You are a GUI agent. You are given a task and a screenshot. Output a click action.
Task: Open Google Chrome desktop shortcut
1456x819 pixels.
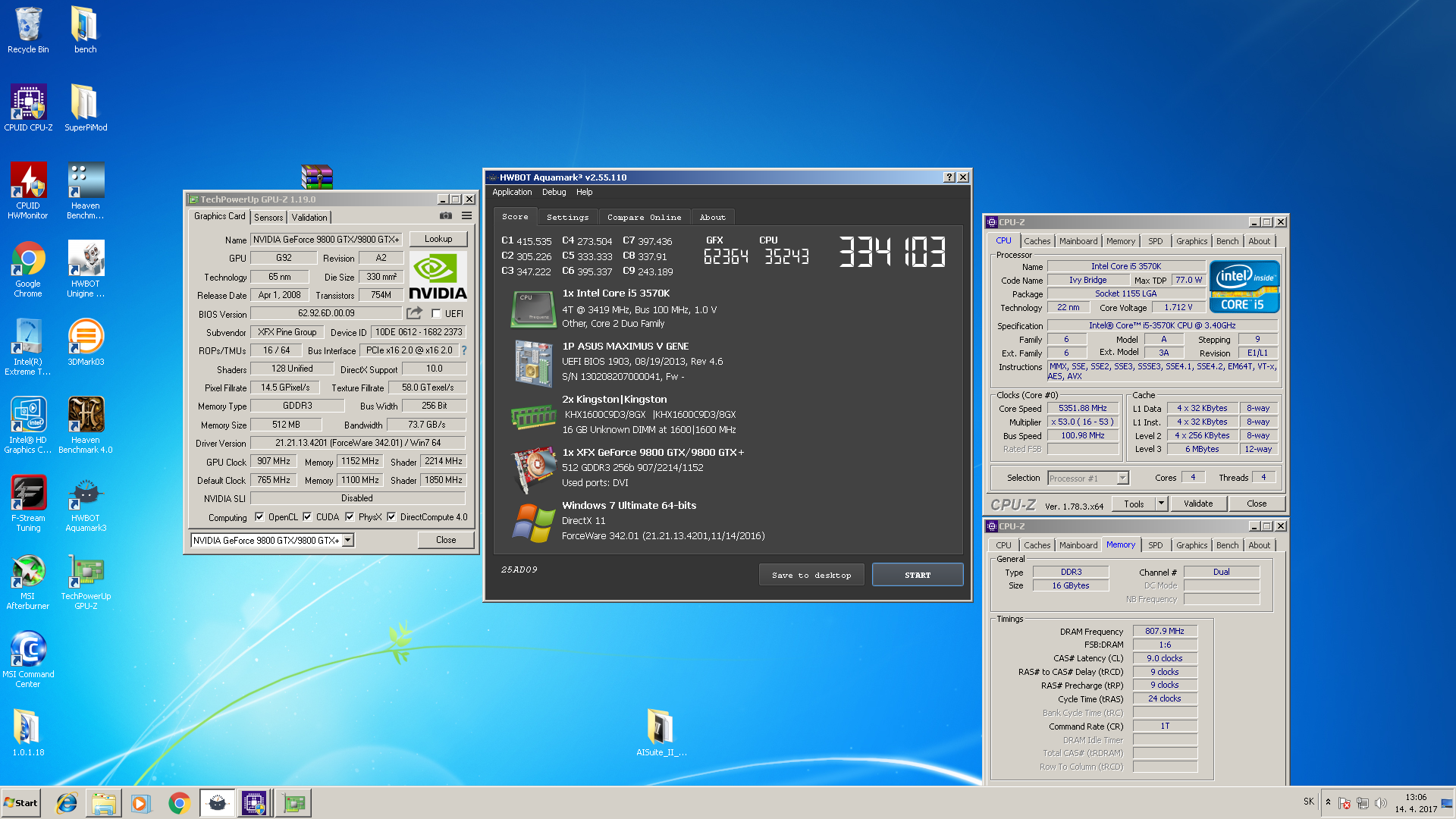click(x=28, y=268)
